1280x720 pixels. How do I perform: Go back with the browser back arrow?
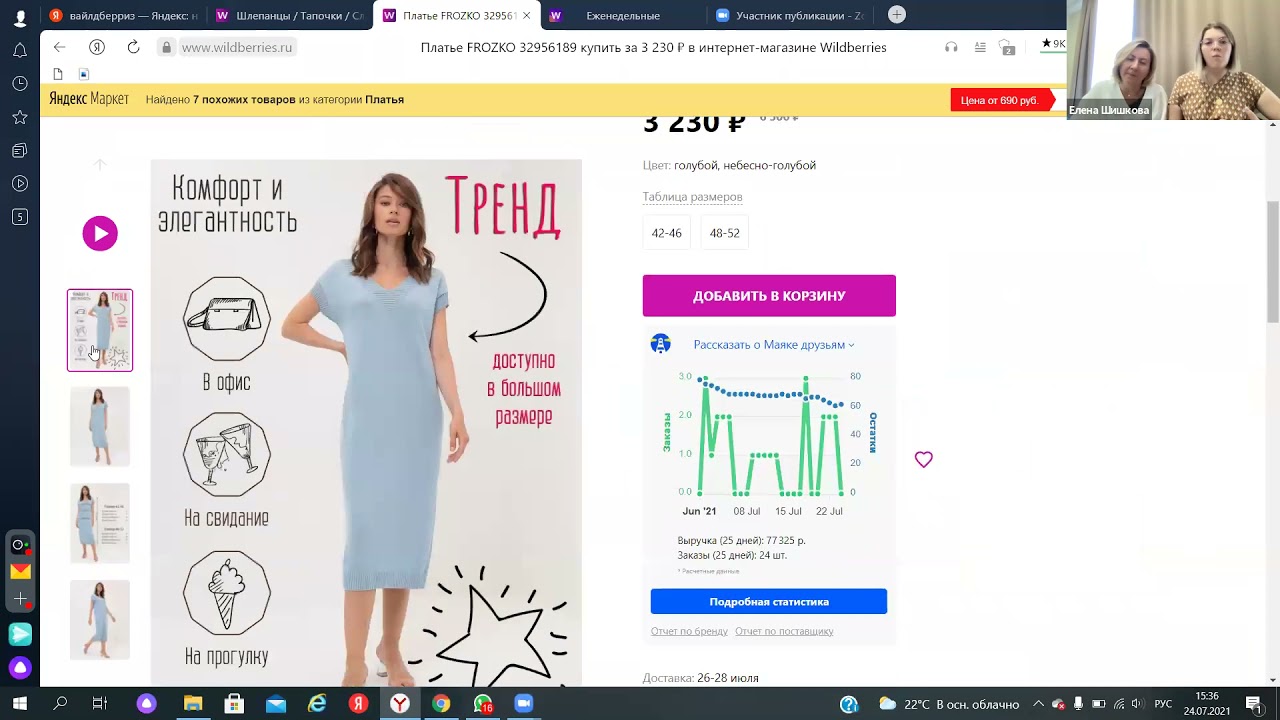60,47
